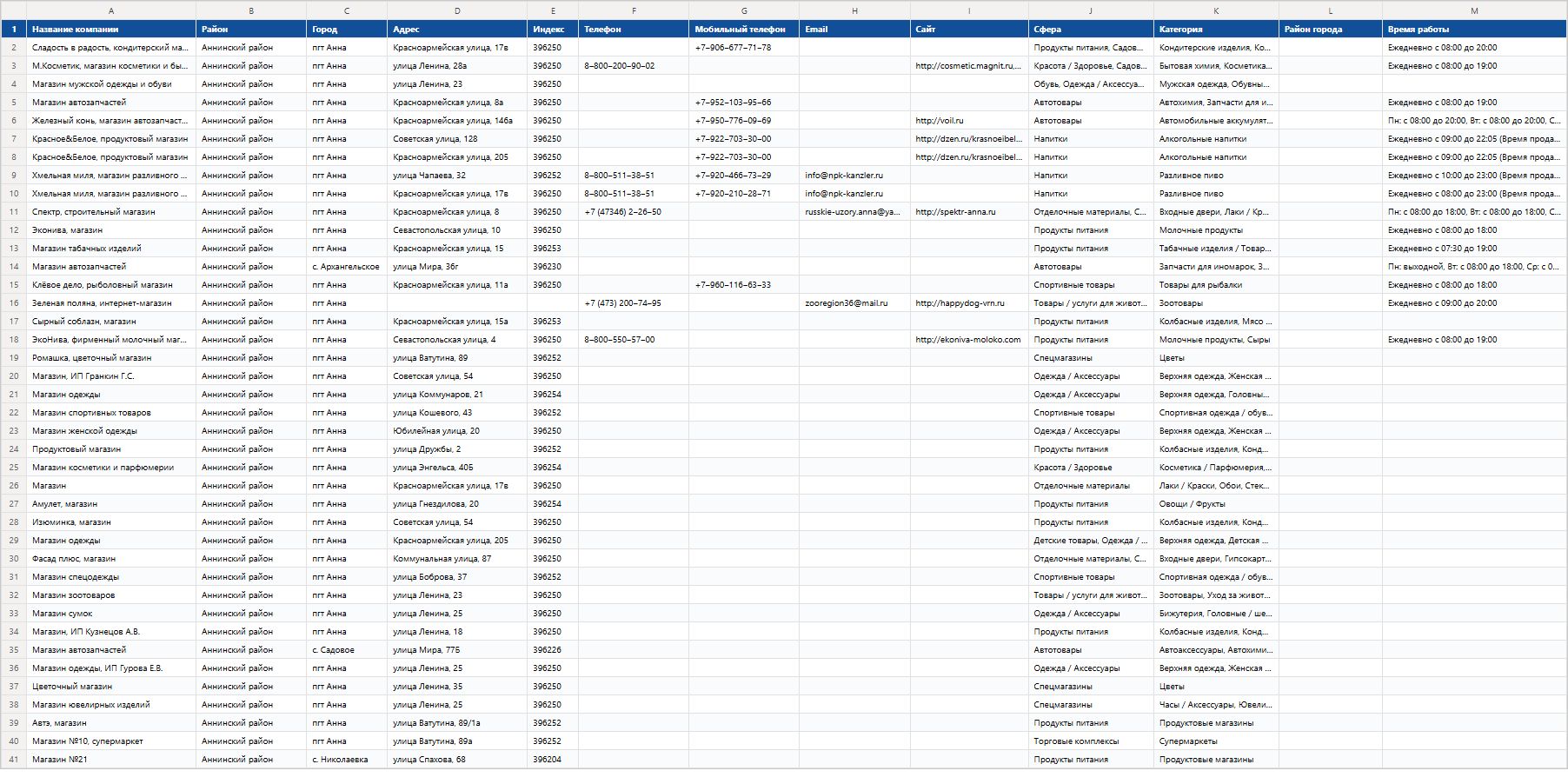Click the 'улица Спахова, 68' address cell
This screenshot has height=784, width=1568.
[x=457, y=759]
